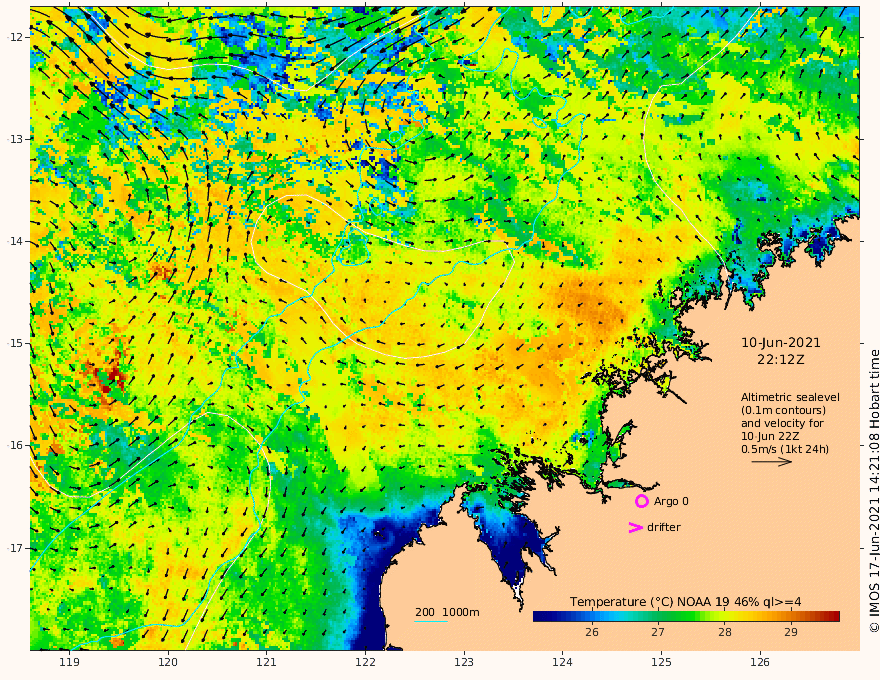880x680 pixels.
Task: Click the '22:12Z' time text
Action: pyautogui.click(x=781, y=360)
